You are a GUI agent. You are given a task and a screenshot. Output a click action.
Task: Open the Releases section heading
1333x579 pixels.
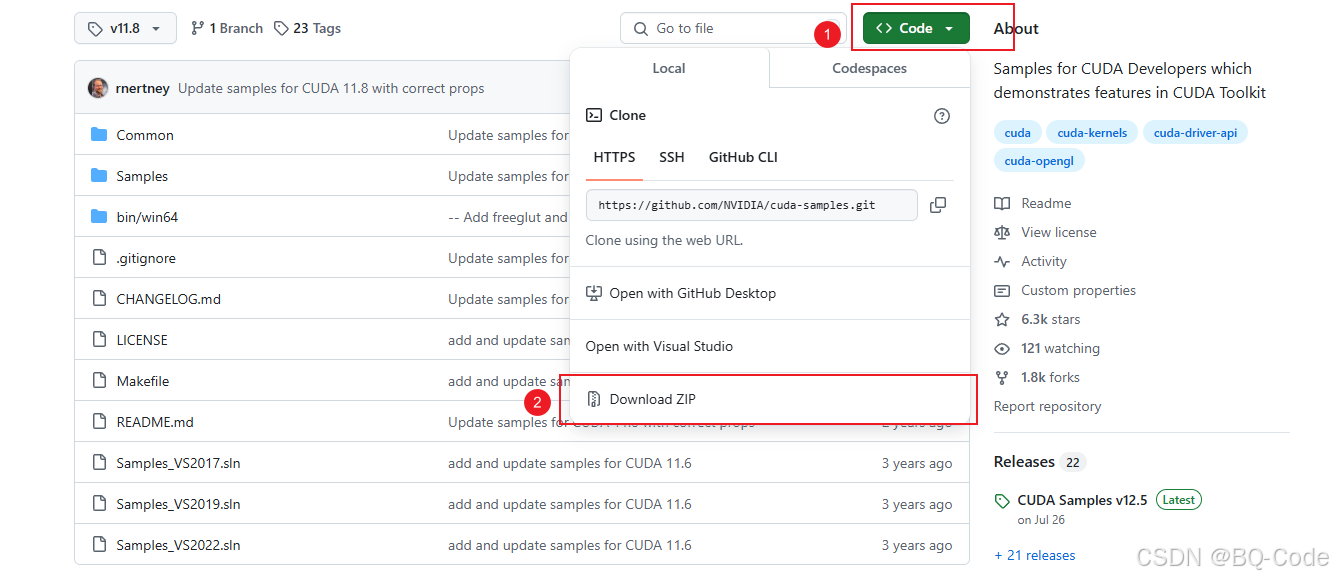[x=1024, y=461]
